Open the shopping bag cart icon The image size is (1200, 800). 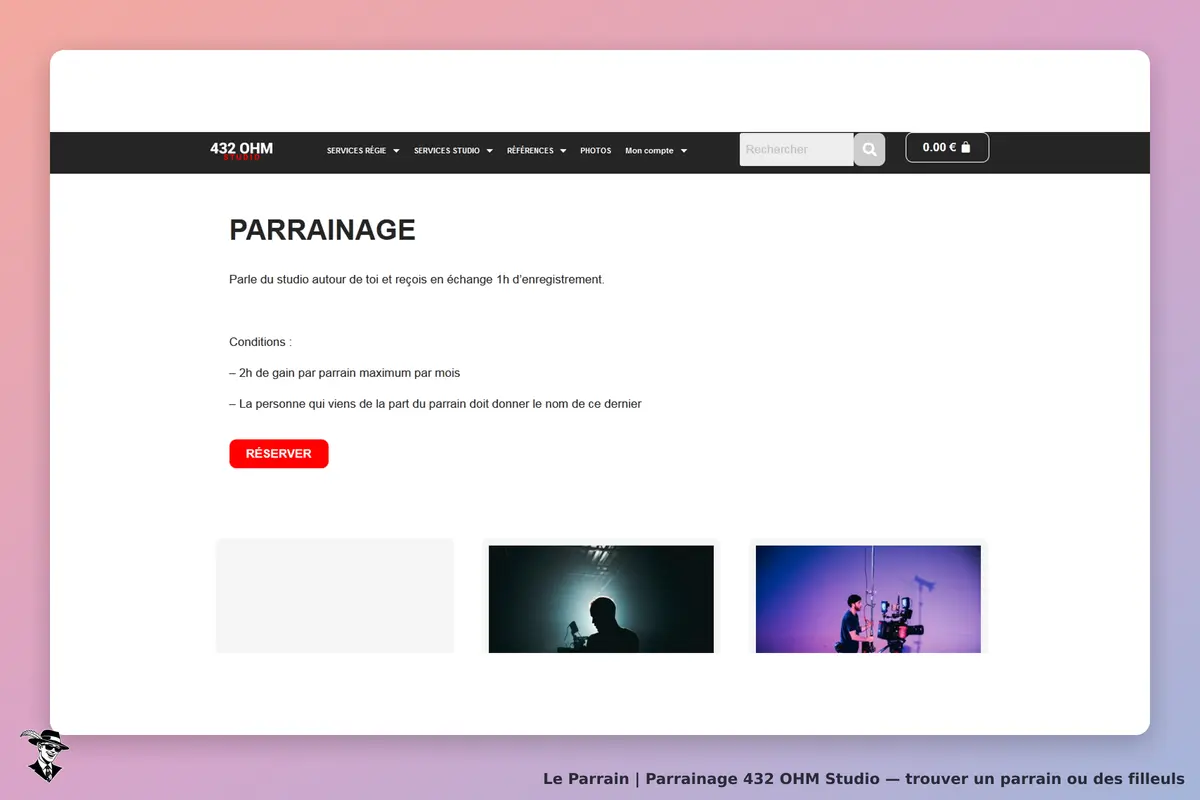tap(966, 147)
